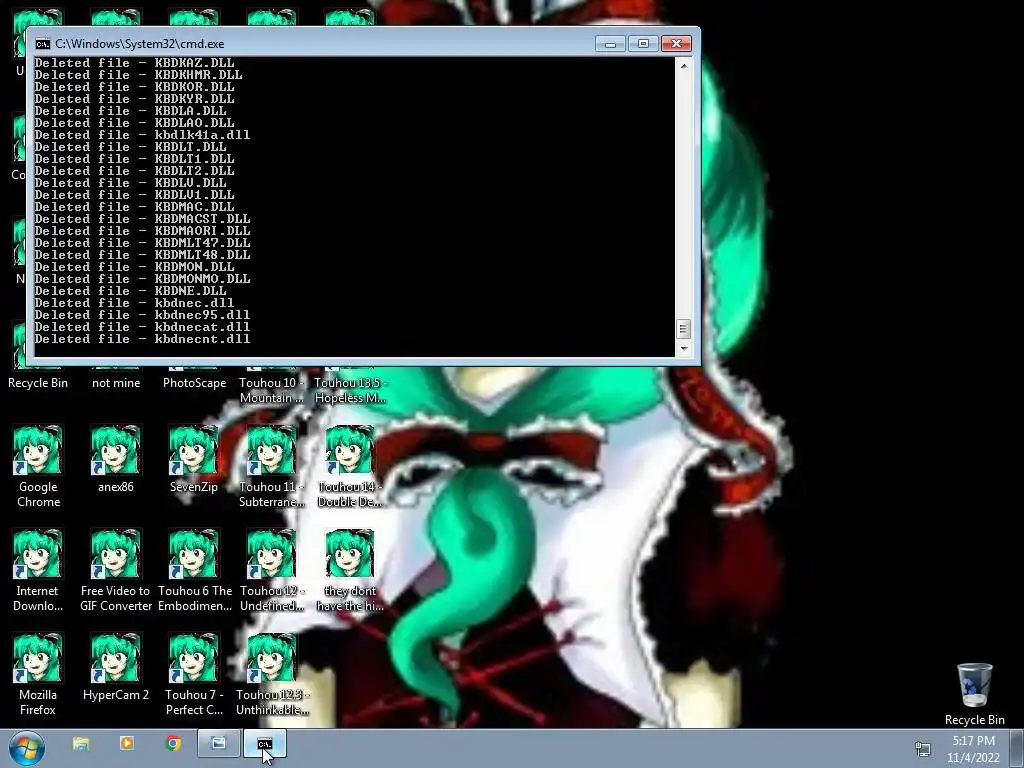Screen dimensions: 1024x768
Task: Select the anex86 desktop icon
Action: (116, 458)
